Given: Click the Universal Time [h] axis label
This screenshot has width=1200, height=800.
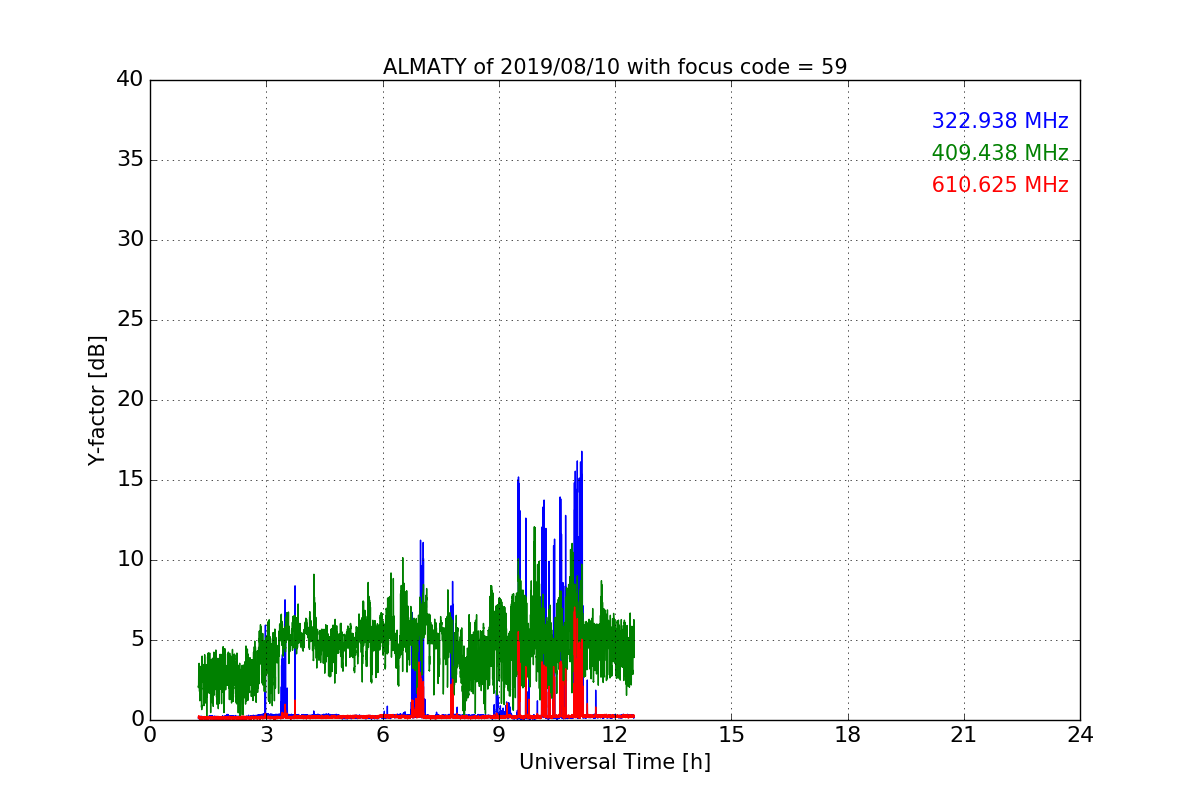Looking at the screenshot, I should click(615, 762).
